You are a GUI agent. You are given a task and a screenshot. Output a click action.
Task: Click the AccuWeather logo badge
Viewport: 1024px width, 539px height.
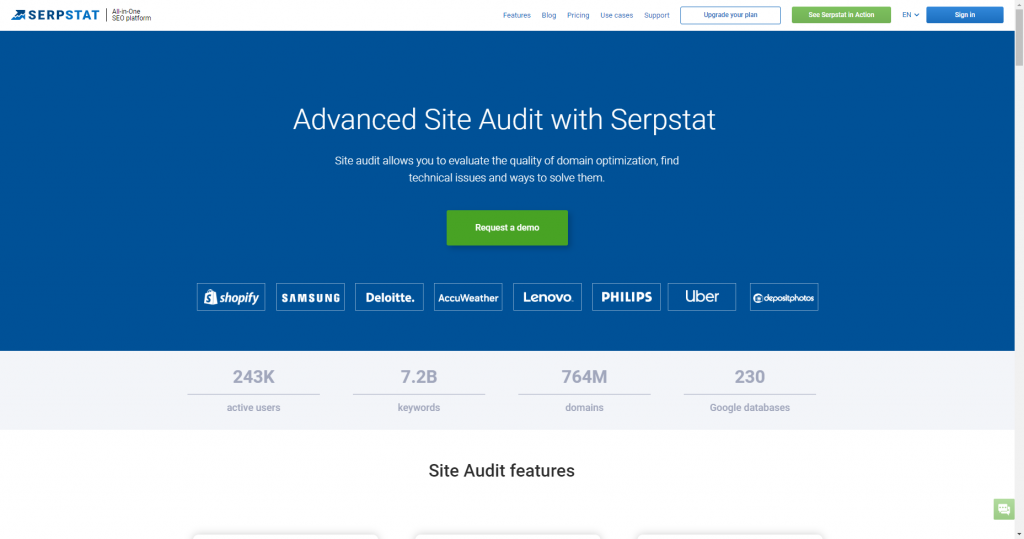(x=468, y=297)
